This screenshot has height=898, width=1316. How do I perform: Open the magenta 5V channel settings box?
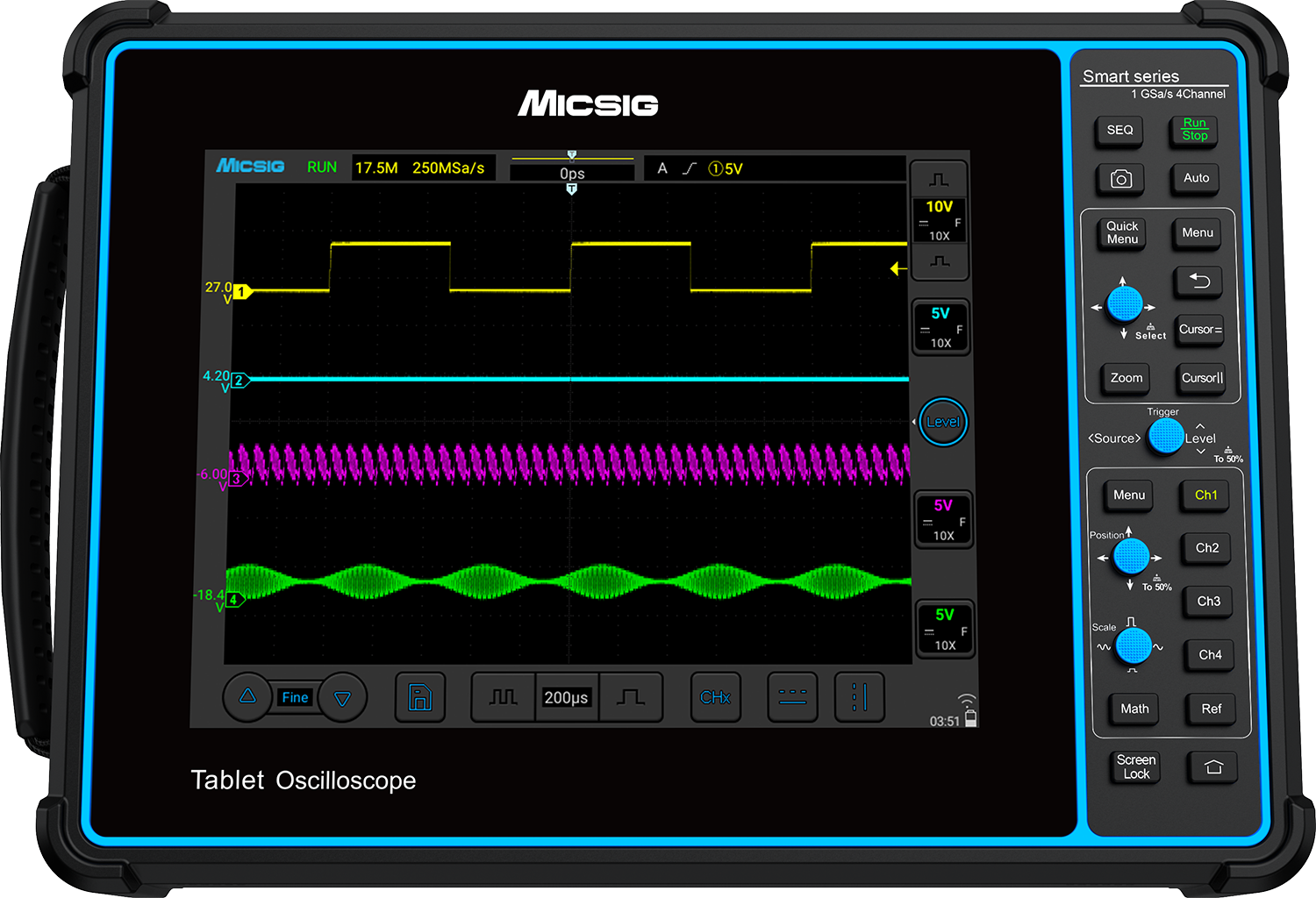point(943,520)
